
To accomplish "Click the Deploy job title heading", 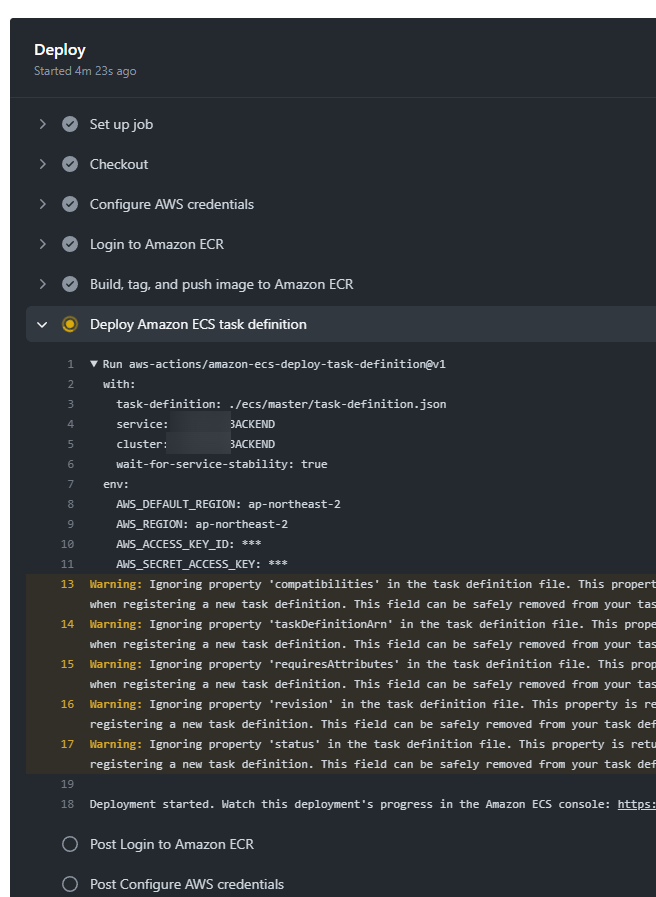I will [x=60, y=50].
